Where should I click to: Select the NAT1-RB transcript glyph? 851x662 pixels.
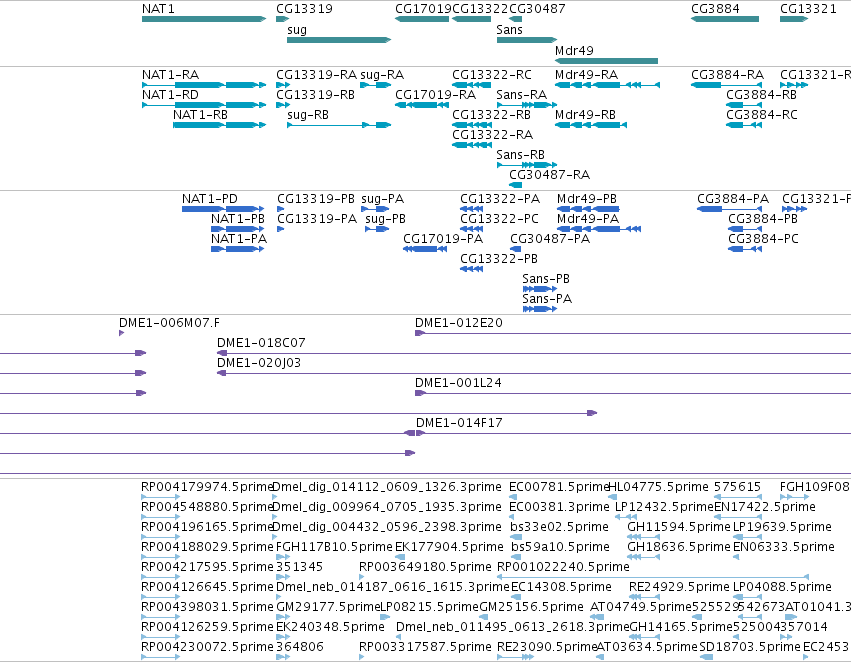pyautogui.click(x=219, y=125)
